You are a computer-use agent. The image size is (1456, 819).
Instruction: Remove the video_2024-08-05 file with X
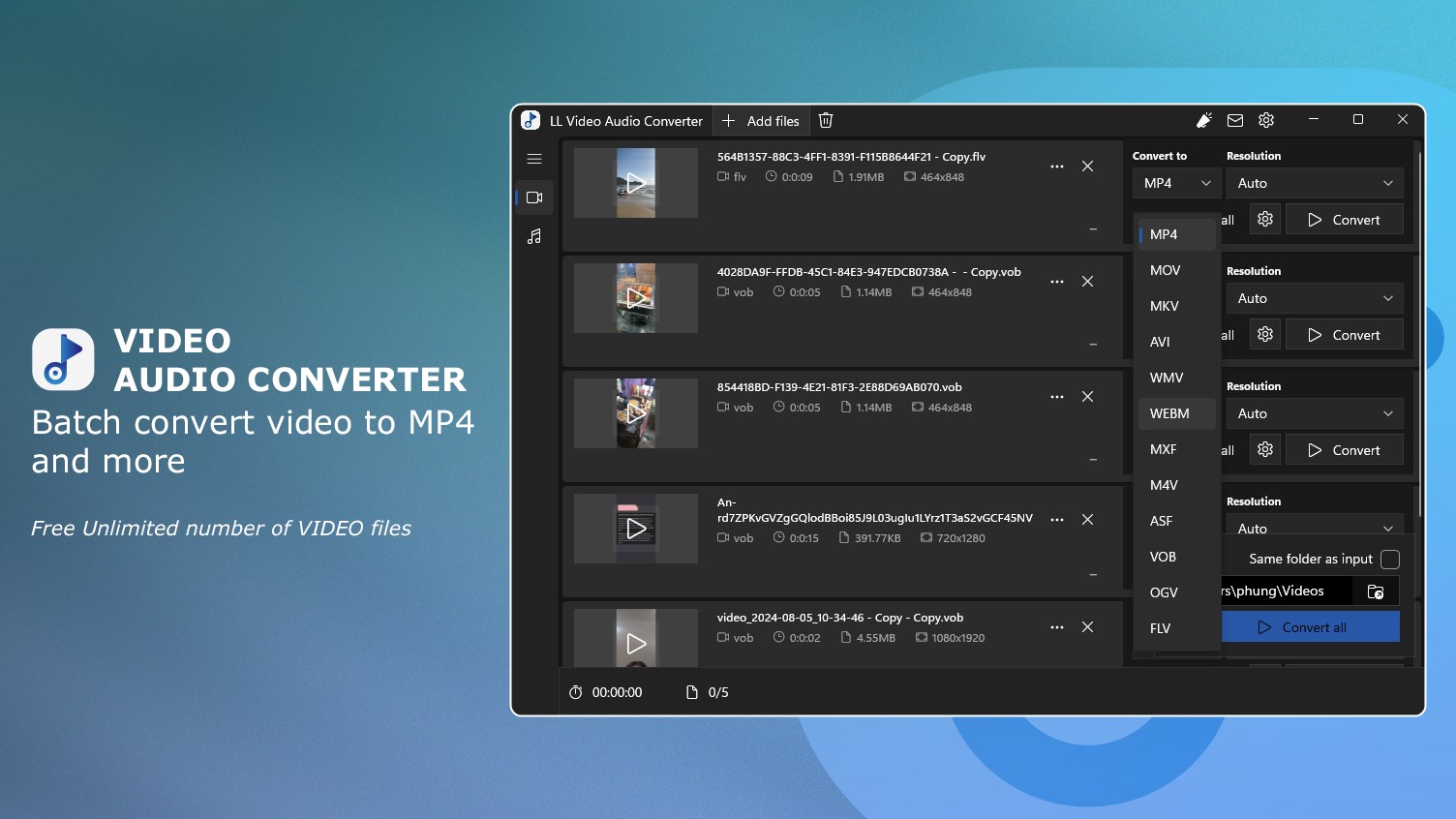(x=1088, y=627)
